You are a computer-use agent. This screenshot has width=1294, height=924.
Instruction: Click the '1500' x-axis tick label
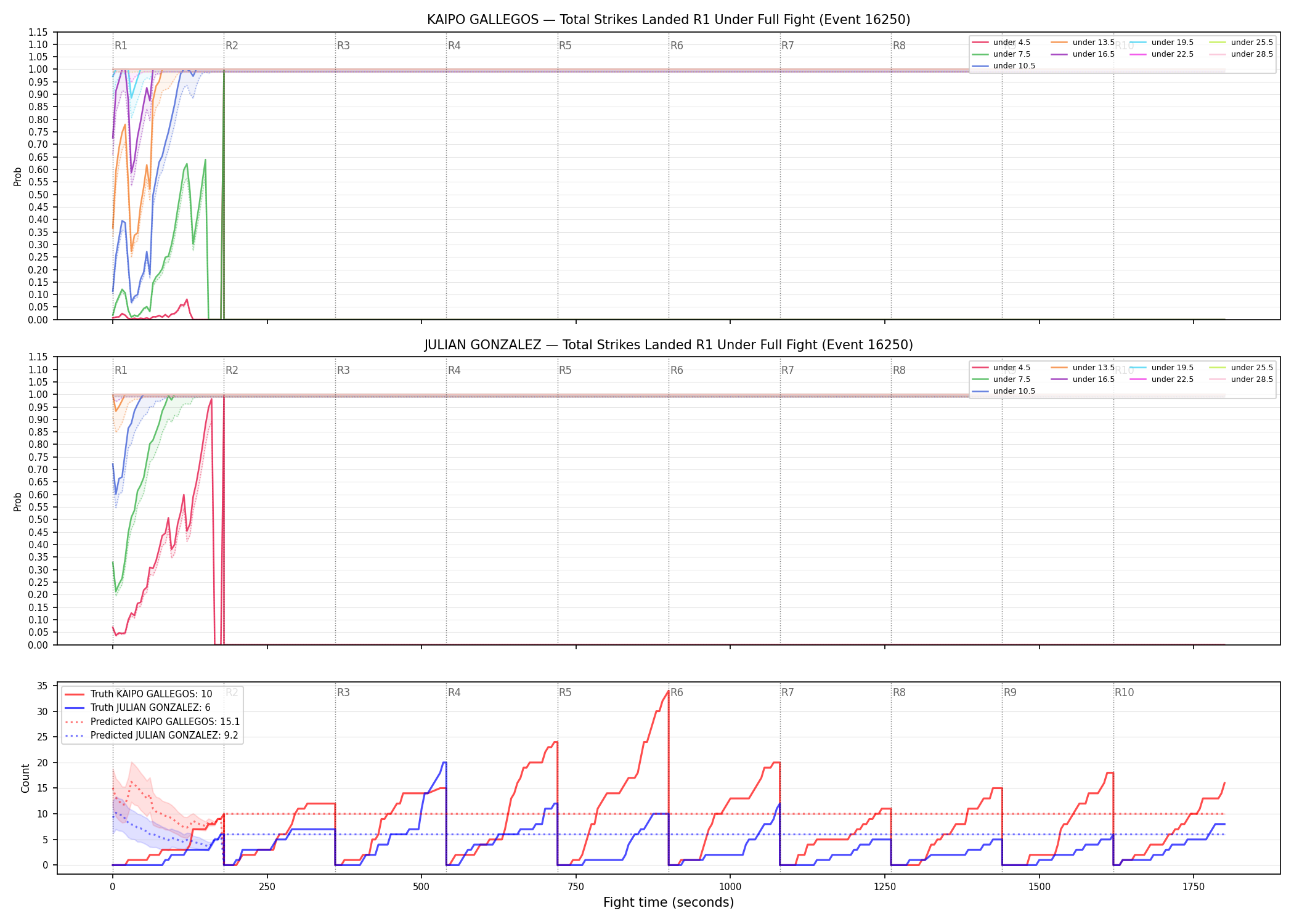click(1040, 887)
